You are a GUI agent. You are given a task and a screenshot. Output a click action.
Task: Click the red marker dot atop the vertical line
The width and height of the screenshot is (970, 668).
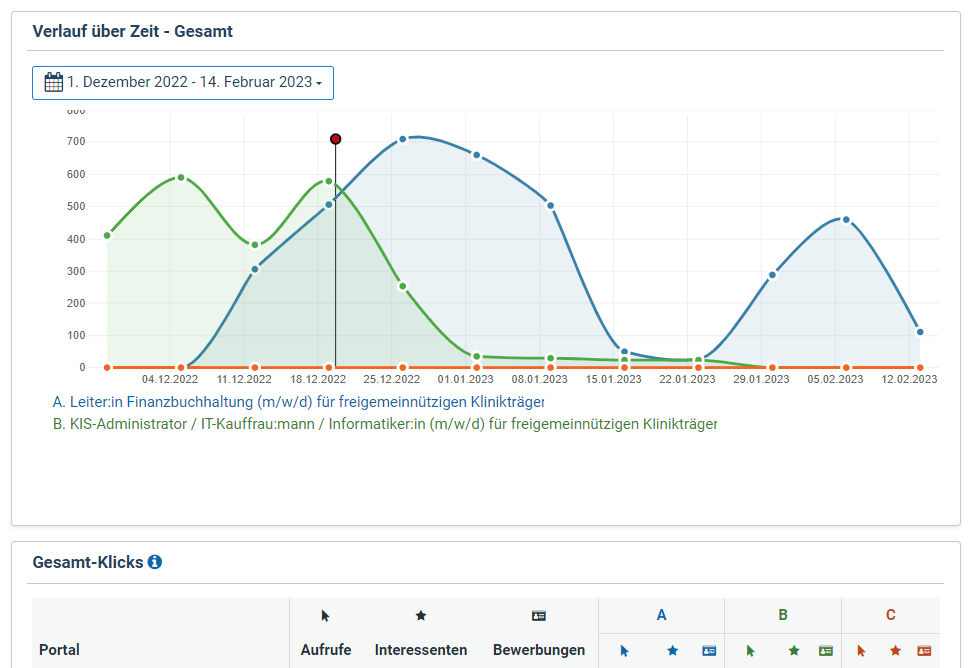click(x=336, y=139)
